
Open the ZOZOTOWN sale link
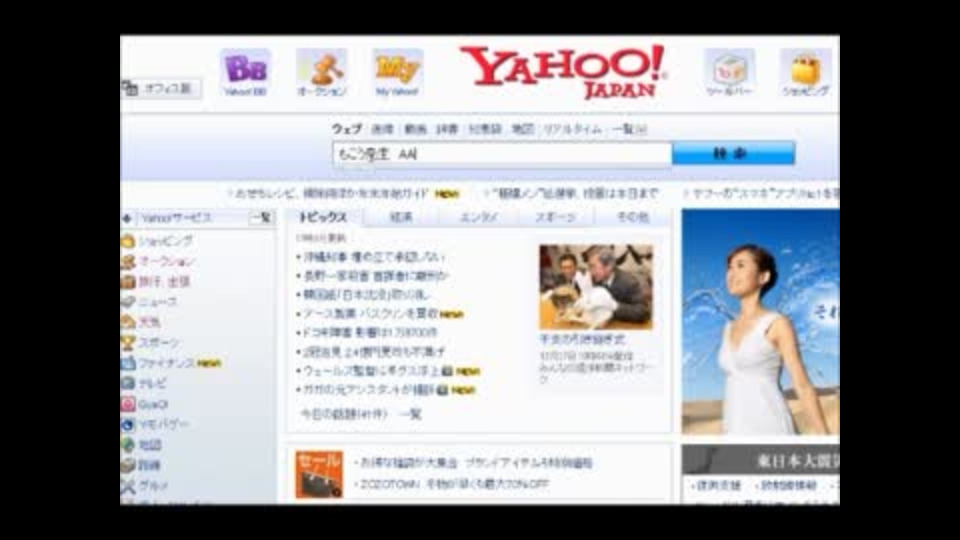[x=454, y=484]
